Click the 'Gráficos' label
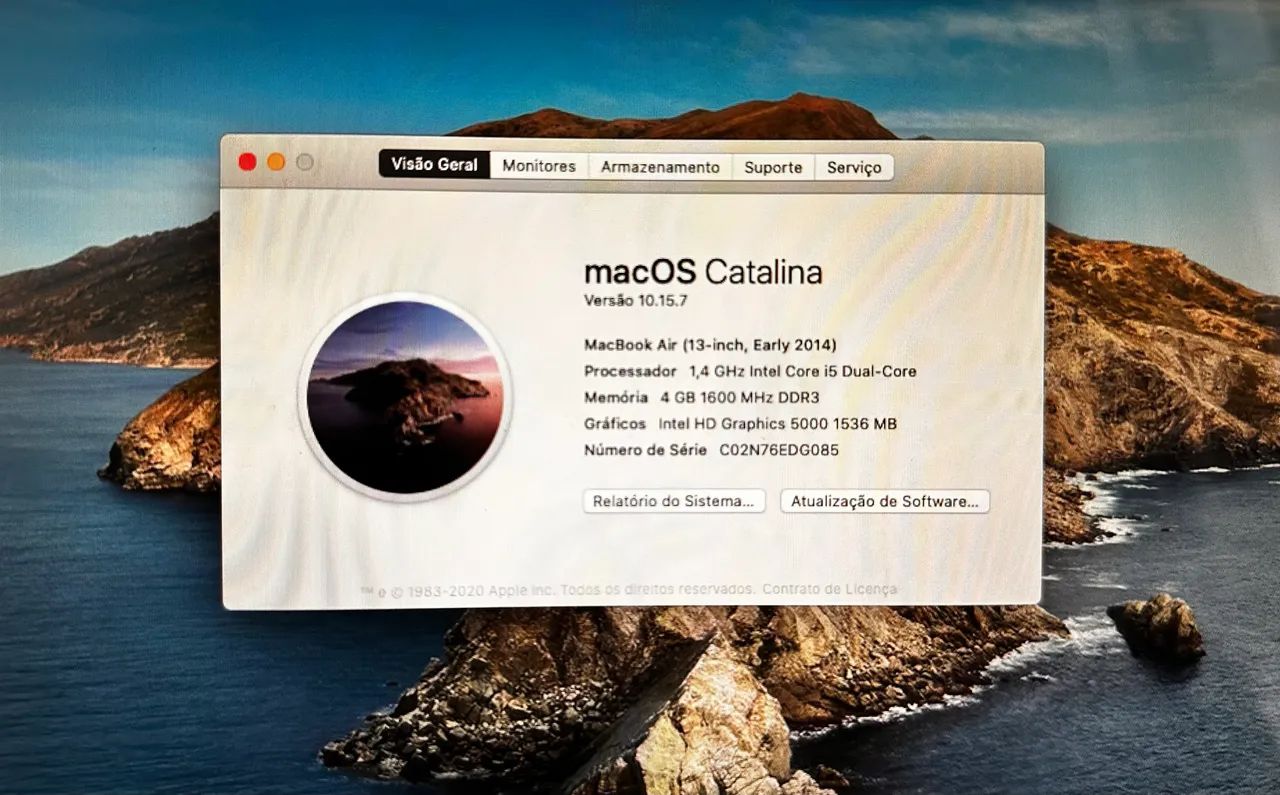Screen dimensions: 1280x795 point(615,424)
